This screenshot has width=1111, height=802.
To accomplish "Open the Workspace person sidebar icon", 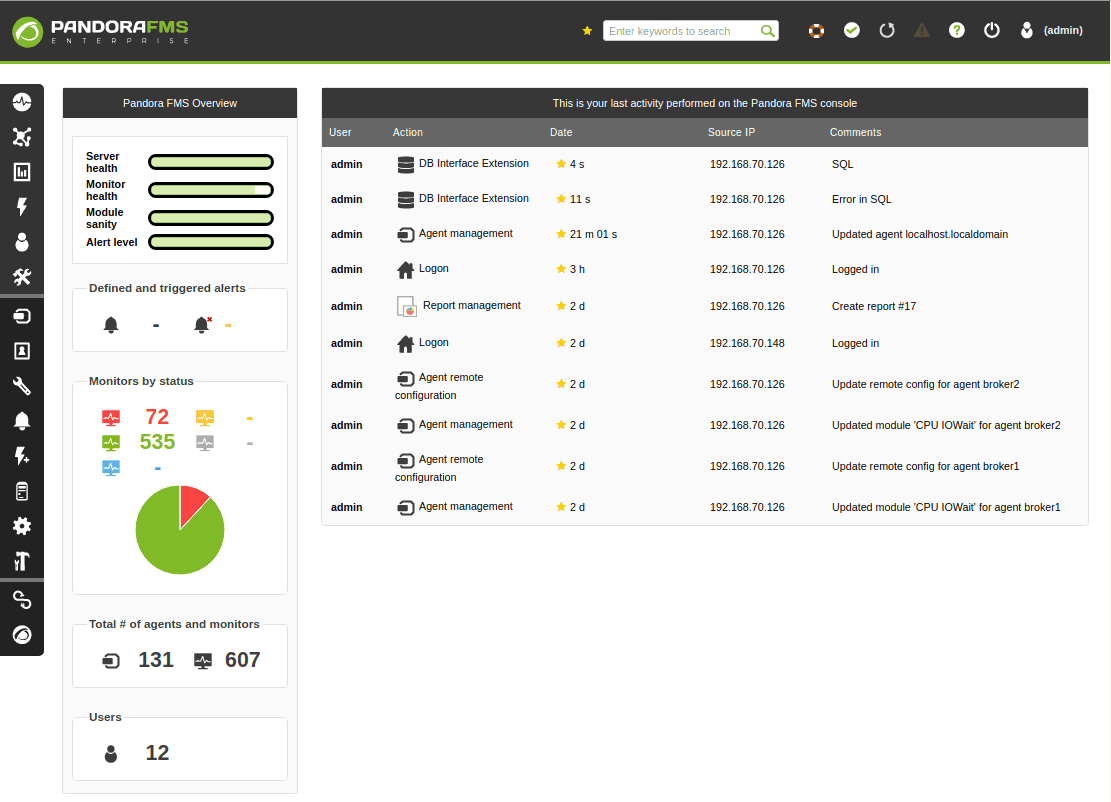I will coord(22,242).
